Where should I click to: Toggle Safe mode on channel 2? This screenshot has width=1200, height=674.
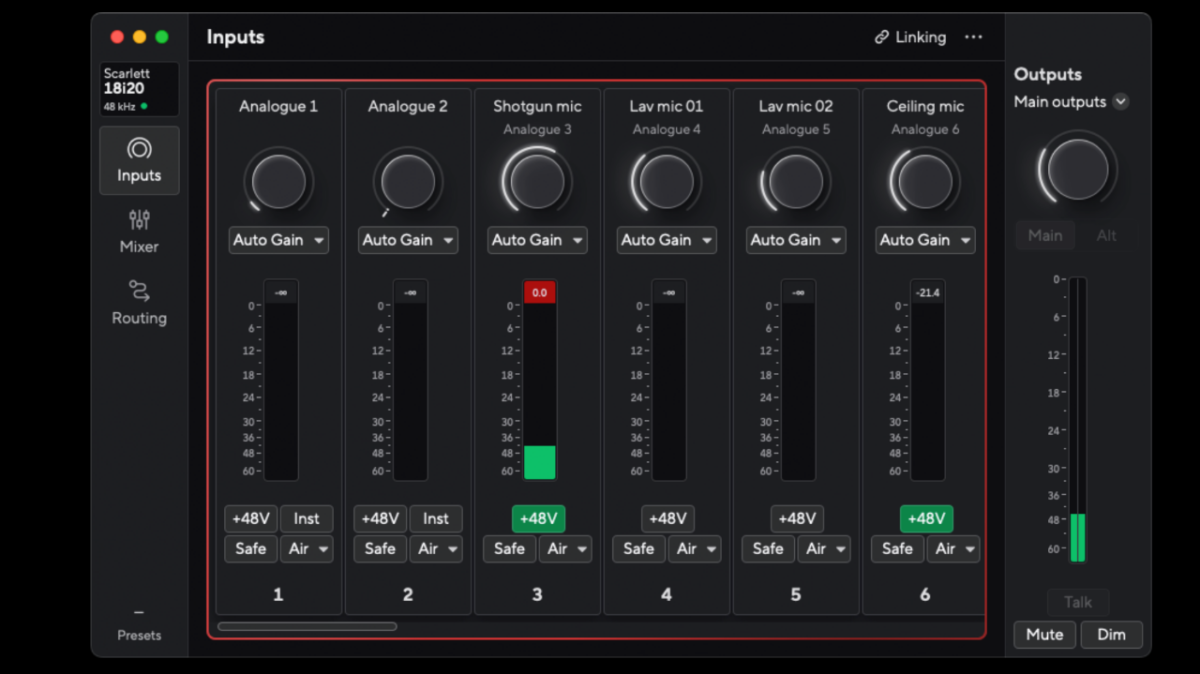[380, 548]
